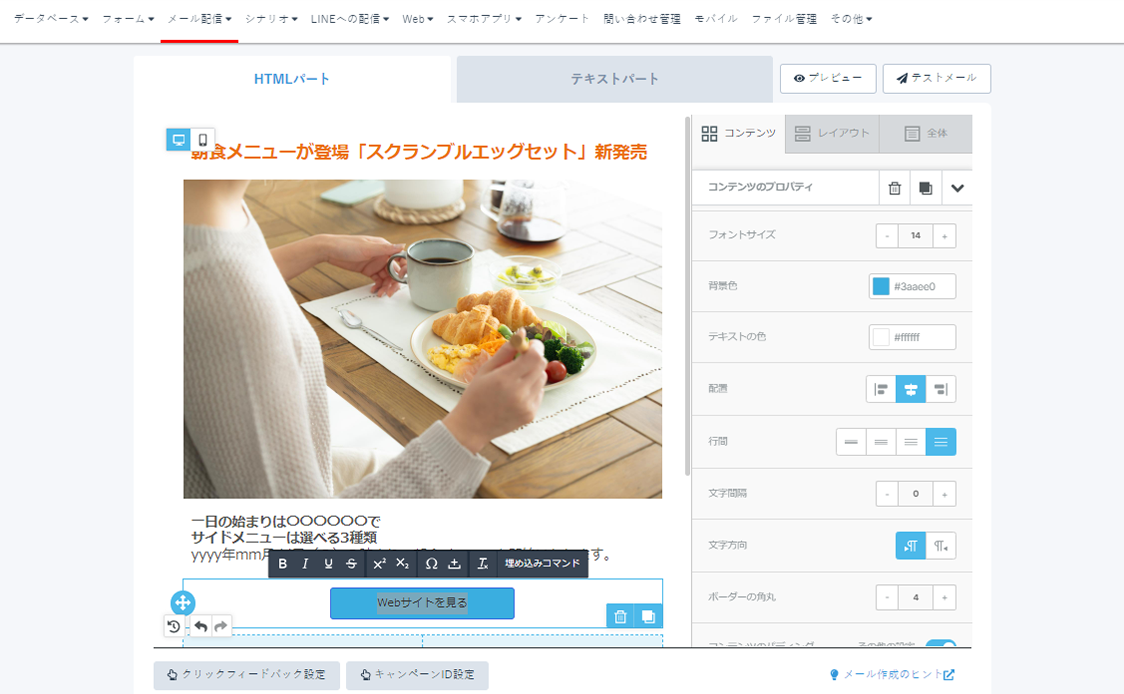Open the スマホアプリ dropdown menu
Image resolution: width=1124 pixels, height=694 pixels.
coord(485,19)
